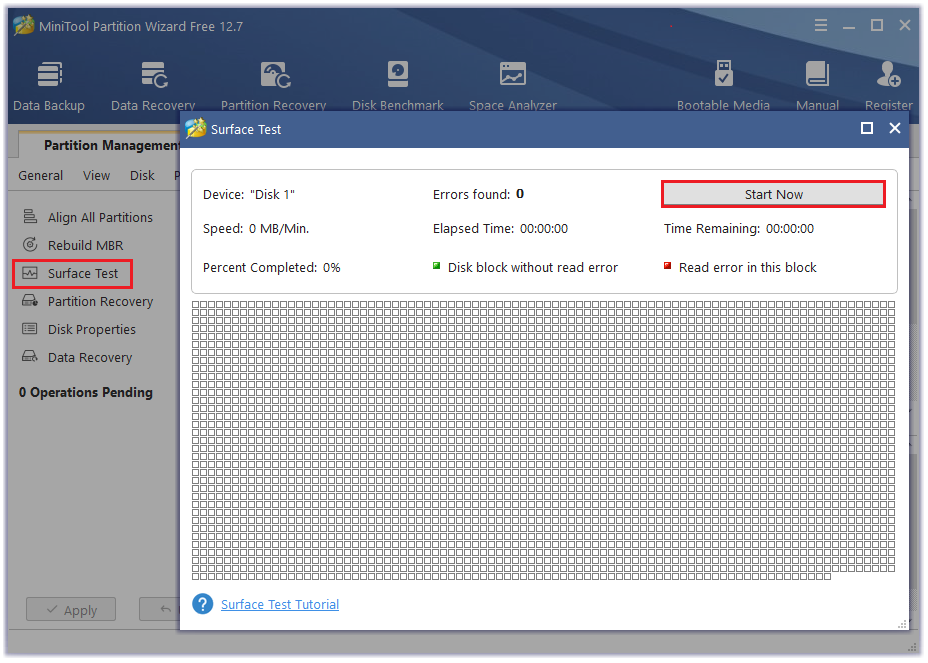Open the General menu

pyautogui.click(x=40, y=176)
